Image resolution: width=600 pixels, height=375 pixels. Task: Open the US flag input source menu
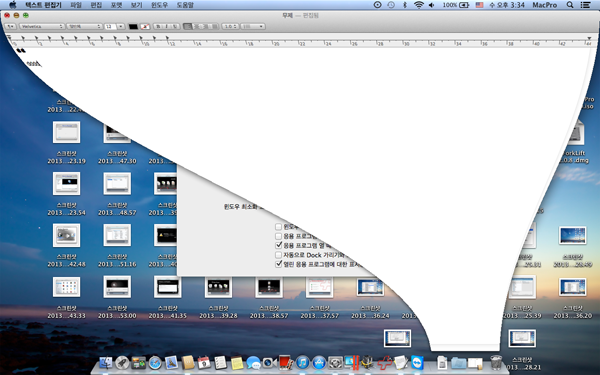click(x=479, y=5)
